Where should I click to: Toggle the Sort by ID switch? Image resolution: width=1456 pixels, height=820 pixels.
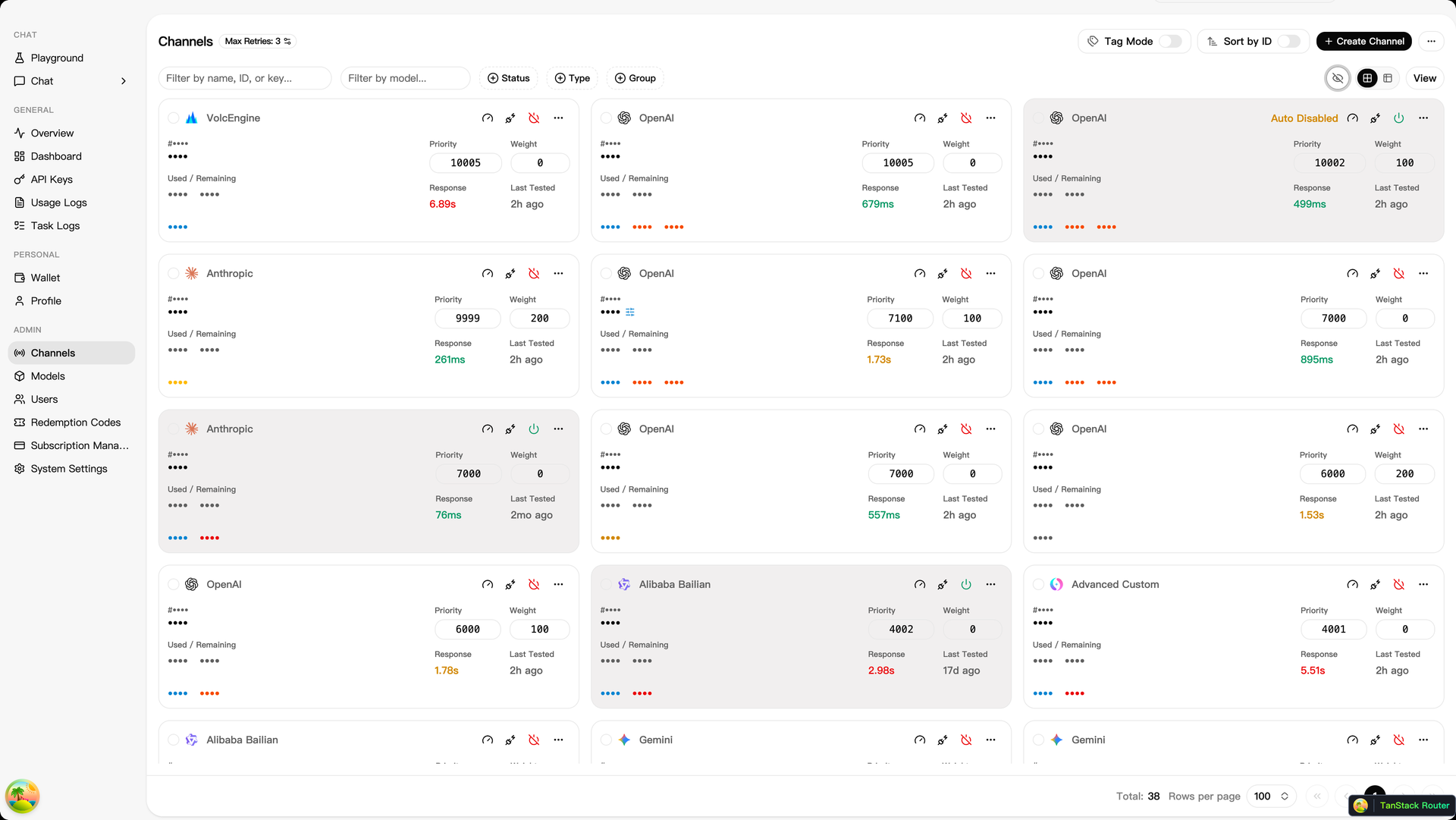click(x=1289, y=42)
